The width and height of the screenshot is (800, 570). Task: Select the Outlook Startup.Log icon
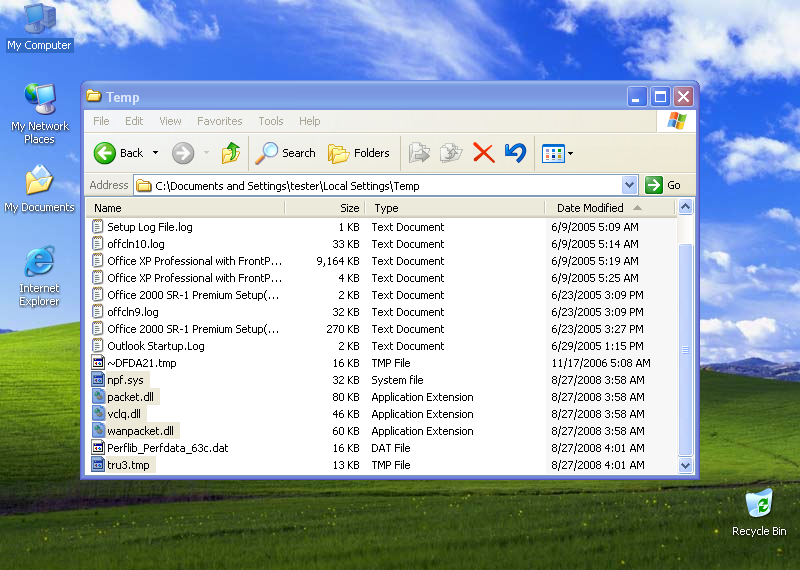coord(97,346)
